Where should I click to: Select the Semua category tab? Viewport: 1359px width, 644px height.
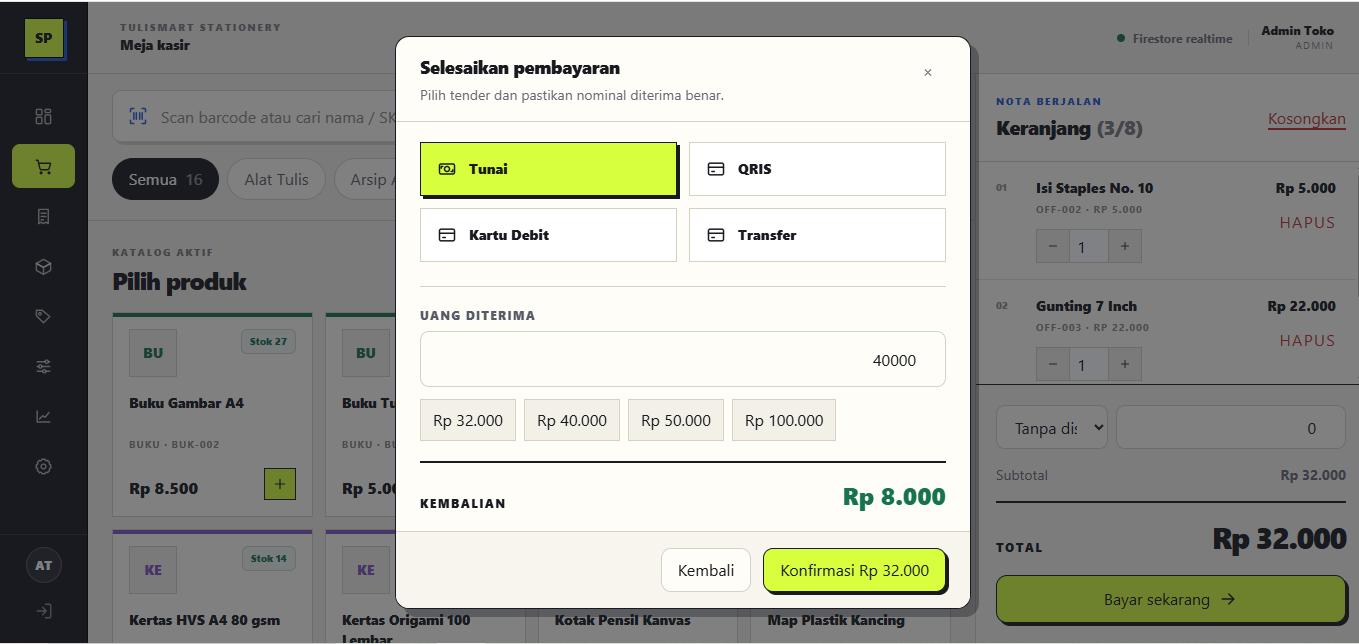pyautogui.click(x=165, y=180)
